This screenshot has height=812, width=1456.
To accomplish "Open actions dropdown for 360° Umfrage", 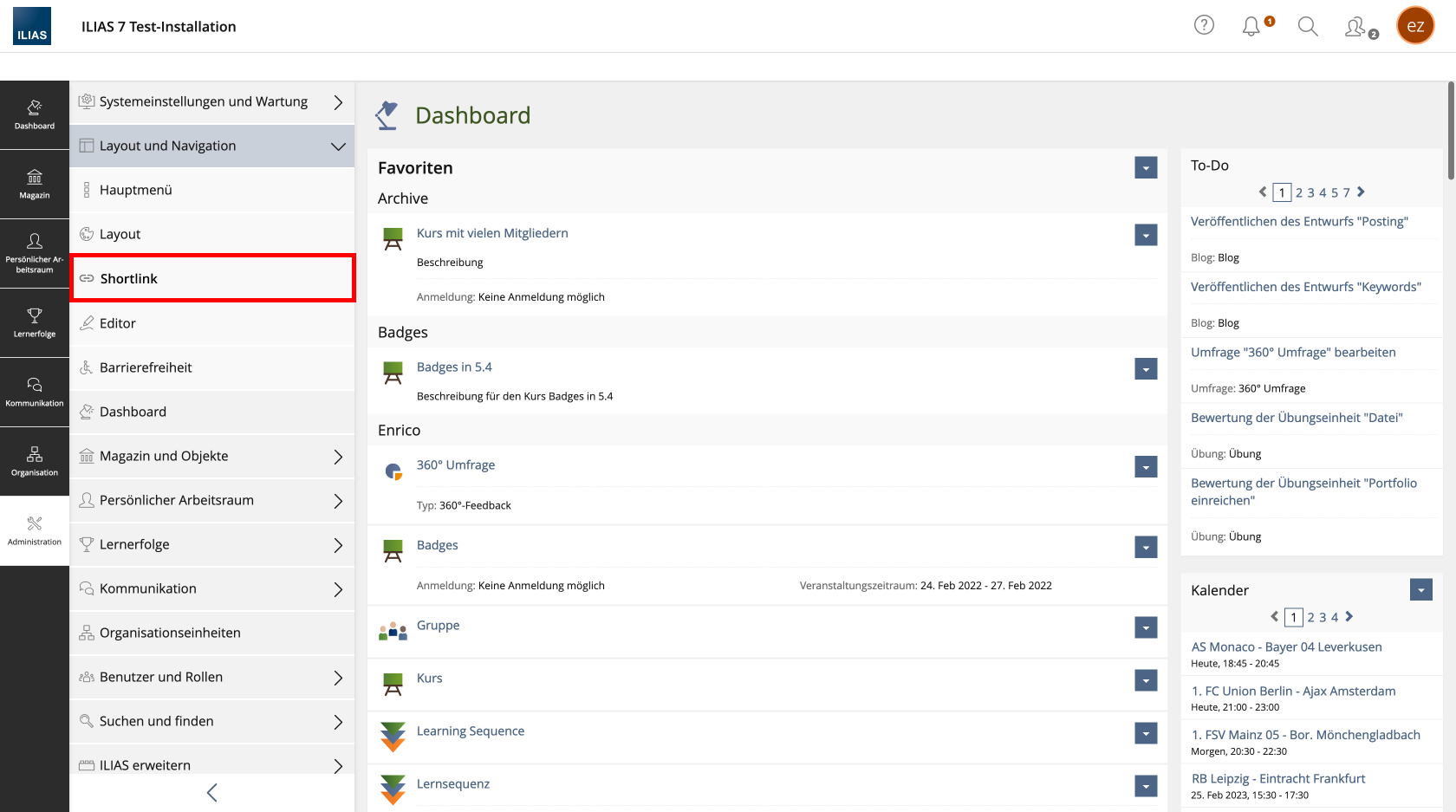I will (1146, 467).
